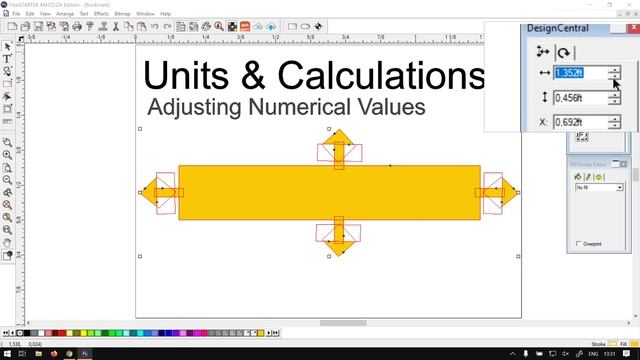This screenshot has width=640, height=360.
Task: Click the orange toolbar icon
Action: (x=245, y=27)
